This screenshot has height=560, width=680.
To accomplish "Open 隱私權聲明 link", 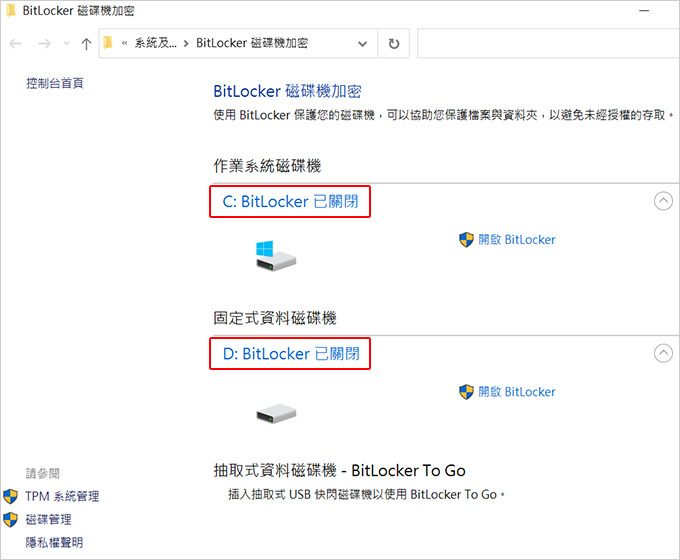I will point(54,542).
